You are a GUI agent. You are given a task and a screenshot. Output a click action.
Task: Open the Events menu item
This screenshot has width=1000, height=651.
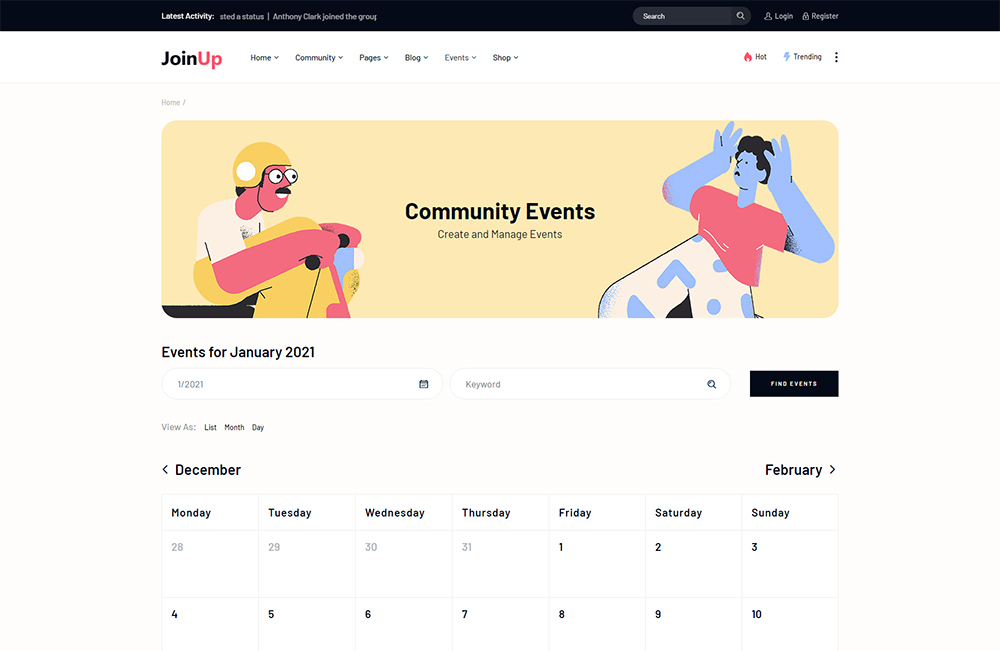pyautogui.click(x=460, y=58)
